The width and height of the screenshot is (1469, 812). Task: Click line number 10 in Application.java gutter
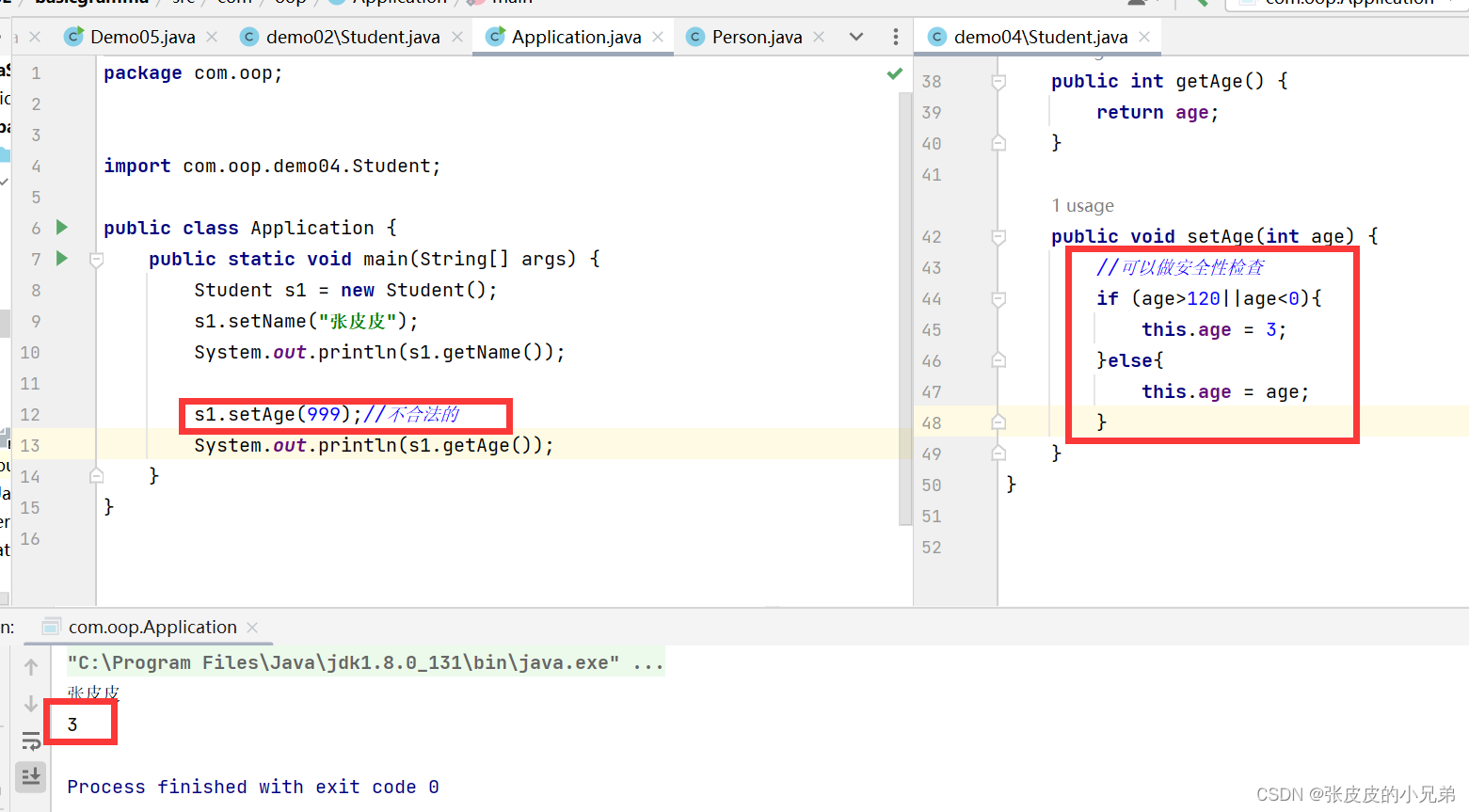coord(30,352)
